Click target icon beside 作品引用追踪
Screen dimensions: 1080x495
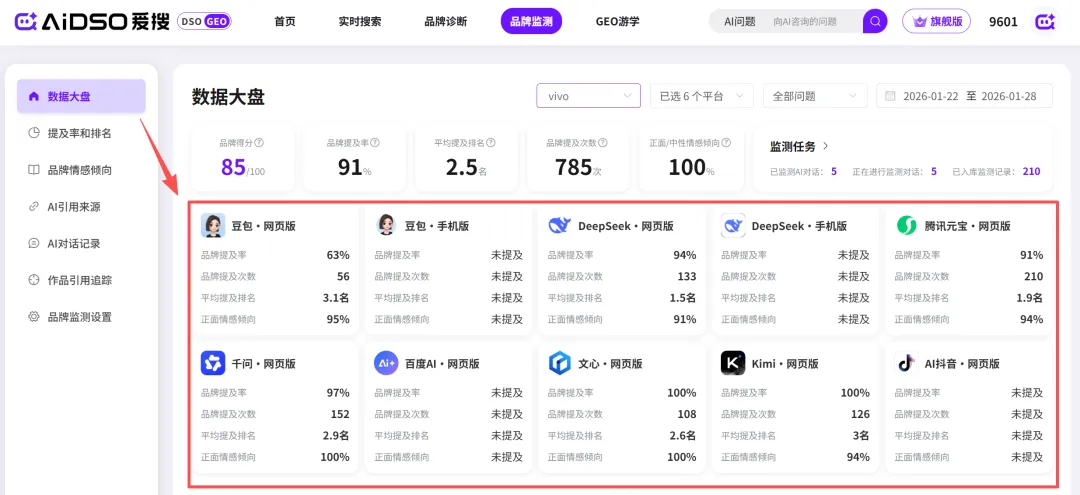(x=33, y=280)
